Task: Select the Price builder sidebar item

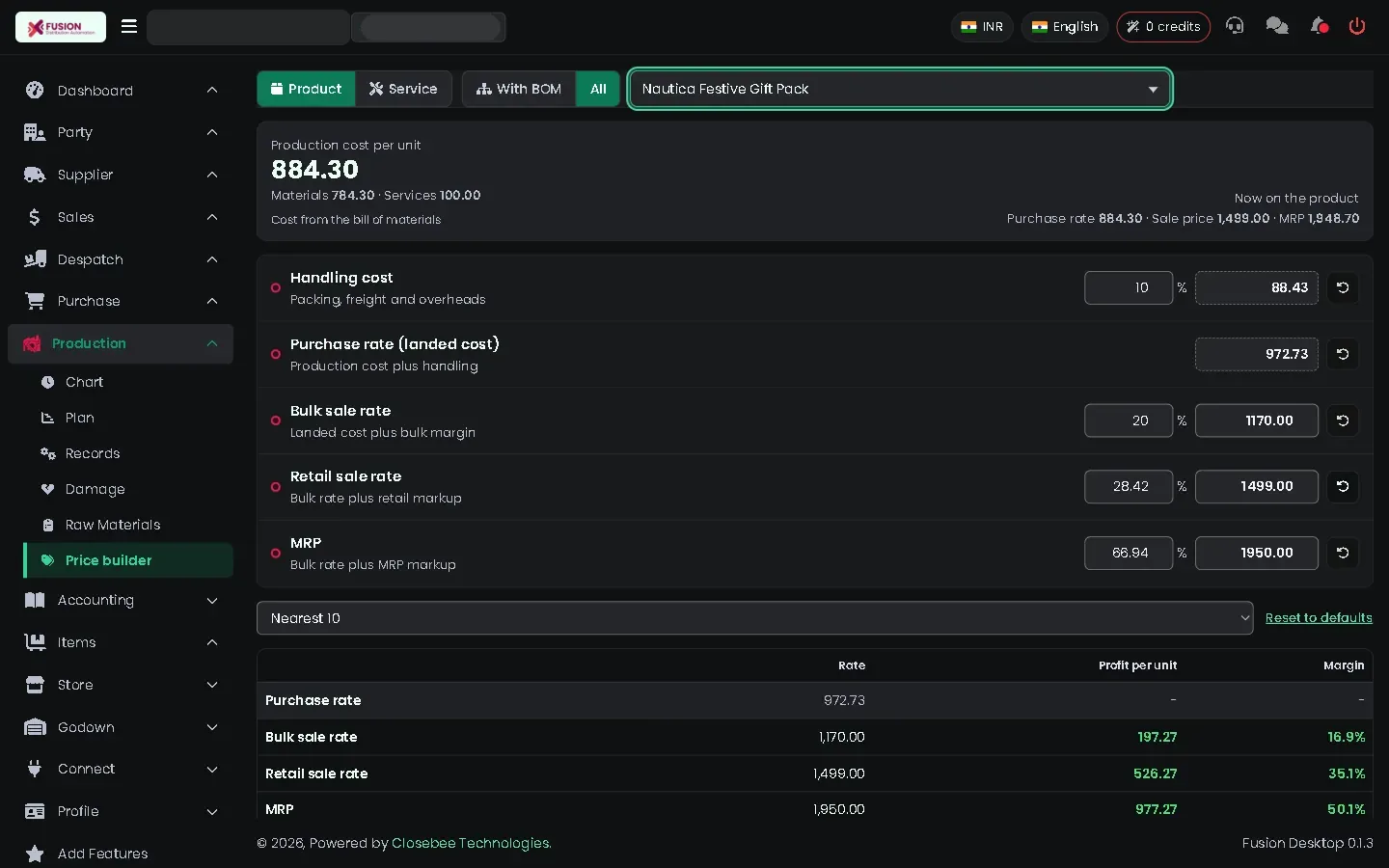Action: pyautogui.click(x=127, y=560)
